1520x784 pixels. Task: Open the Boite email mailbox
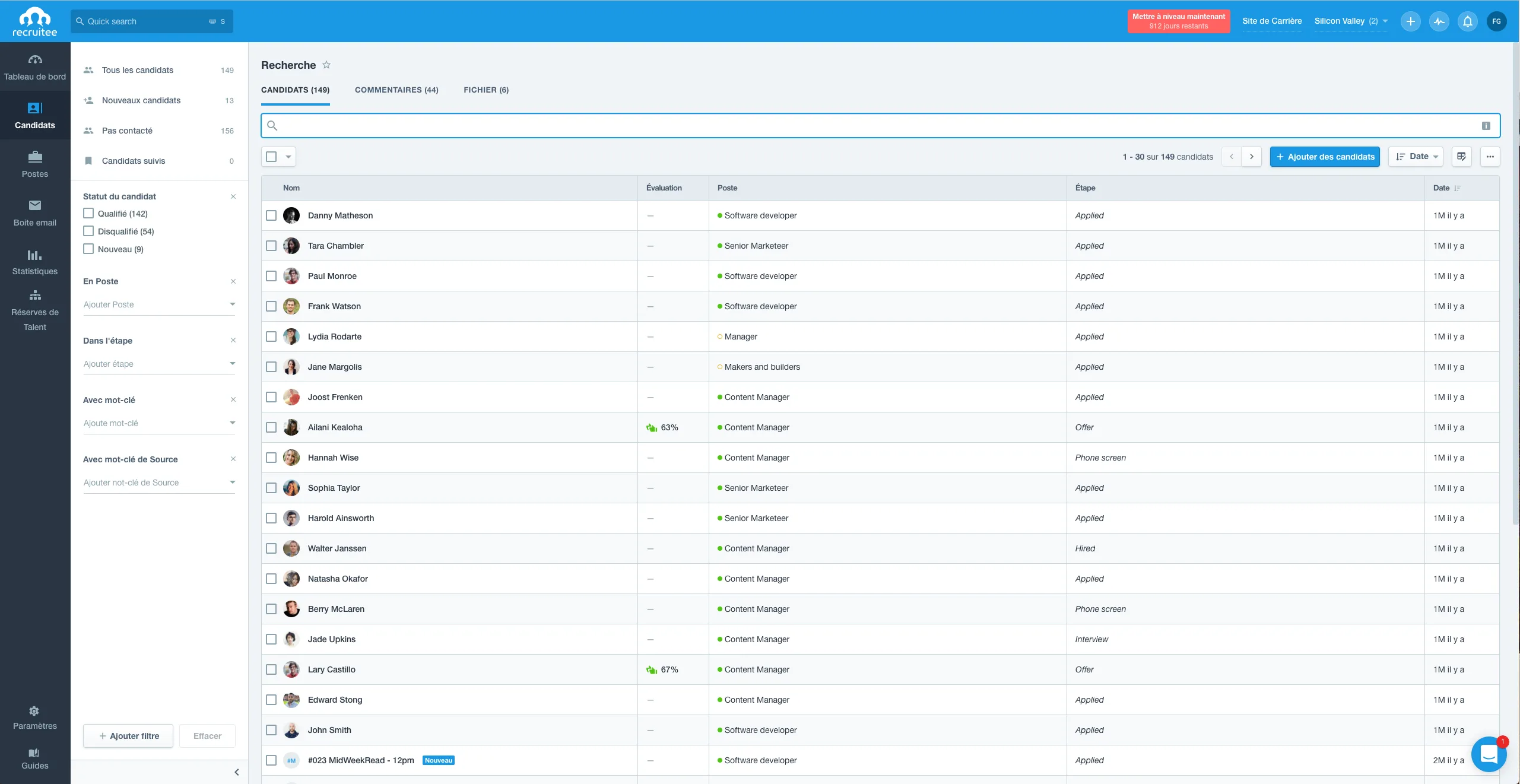pyautogui.click(x=35, y=212)
